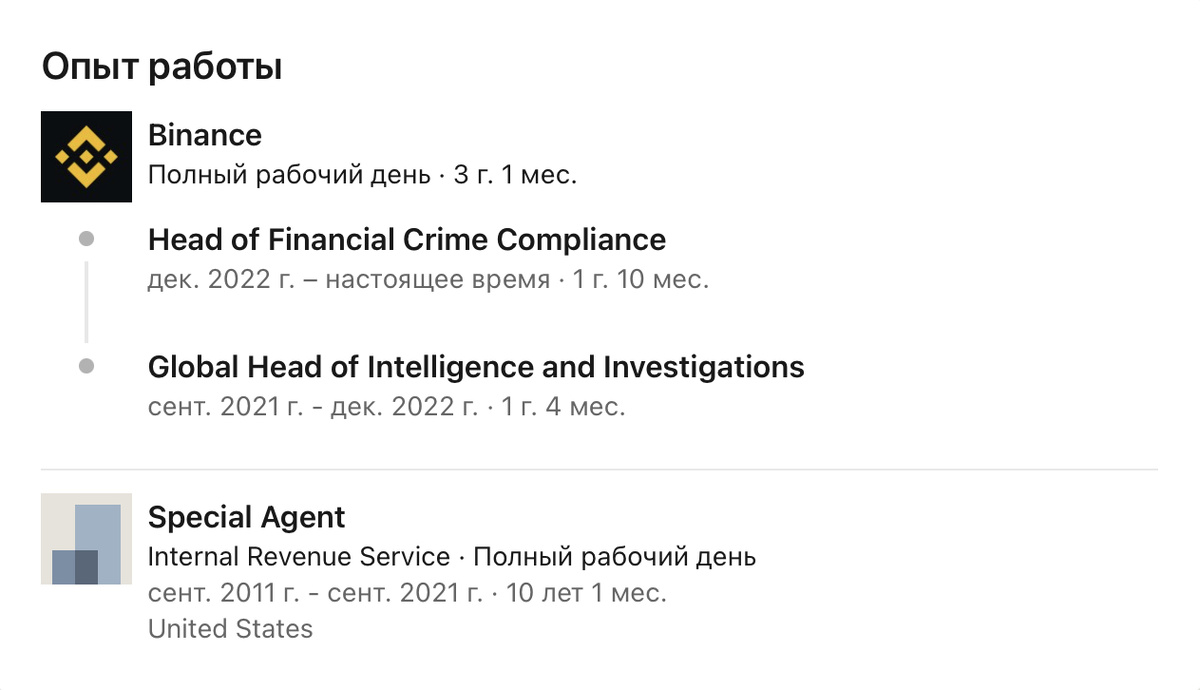Open the Binance company name link
This screenshot has height=690, width=1200.
pyautogui.click(x=205, y=135)
